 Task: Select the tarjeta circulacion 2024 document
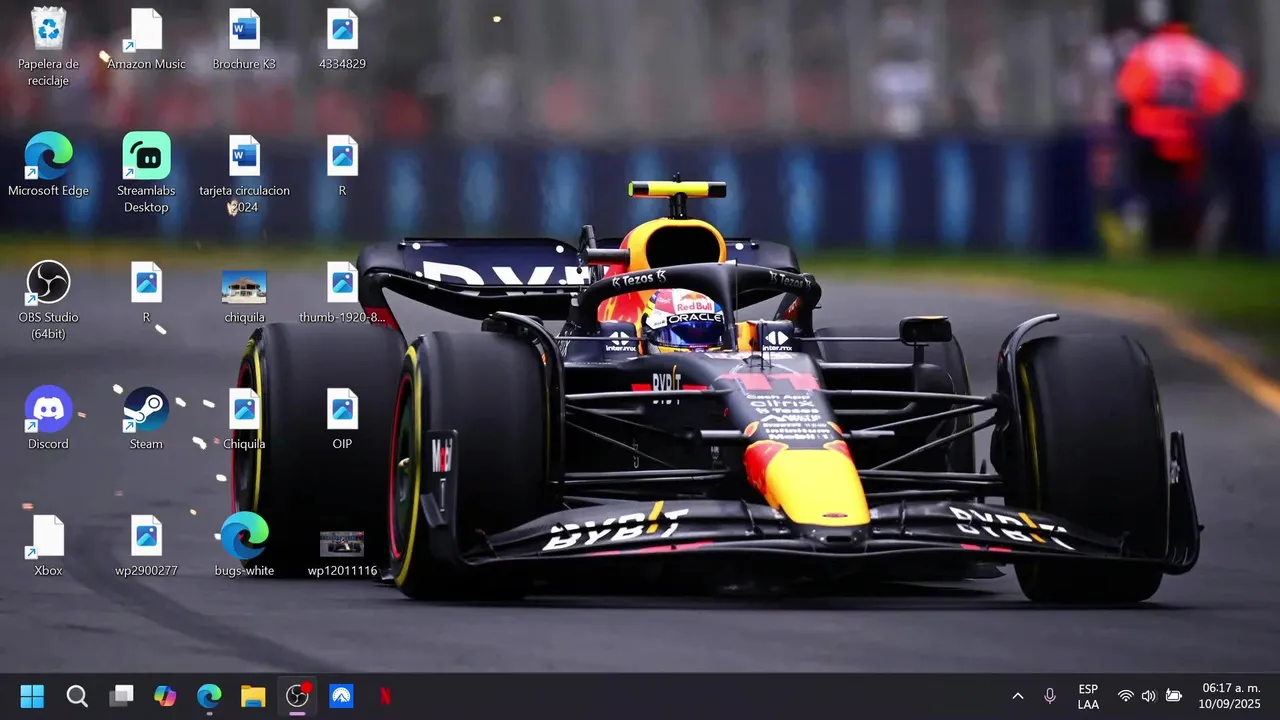click(244, 174)
